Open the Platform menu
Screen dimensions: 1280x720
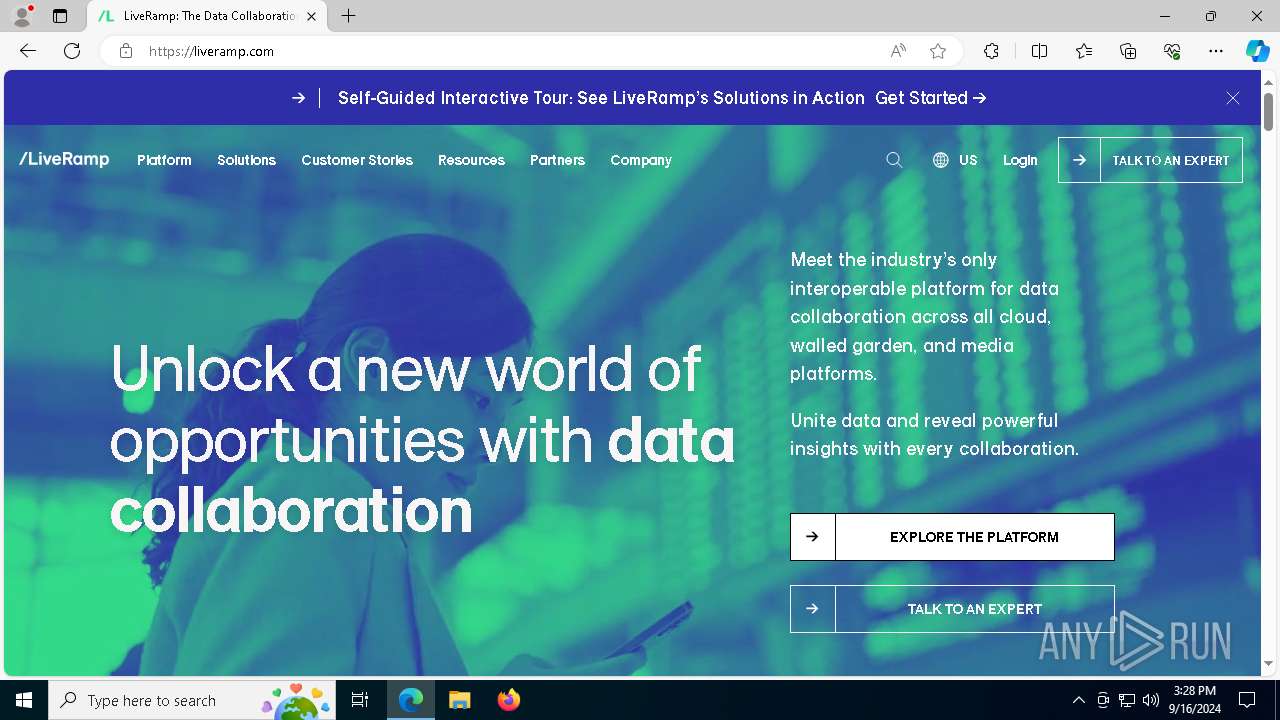click(164, 160)
